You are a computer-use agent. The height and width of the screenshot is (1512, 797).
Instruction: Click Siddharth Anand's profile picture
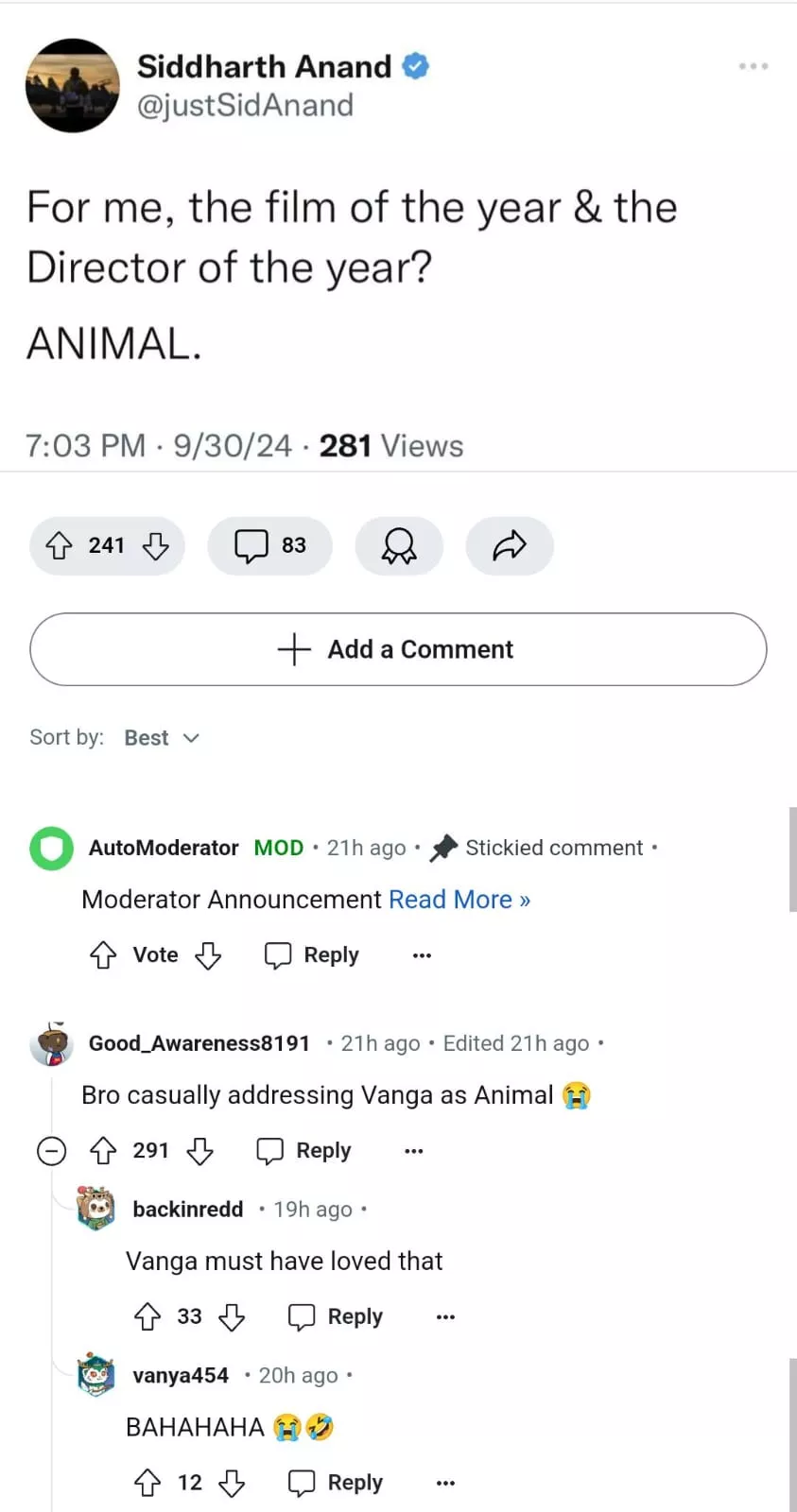73,85
